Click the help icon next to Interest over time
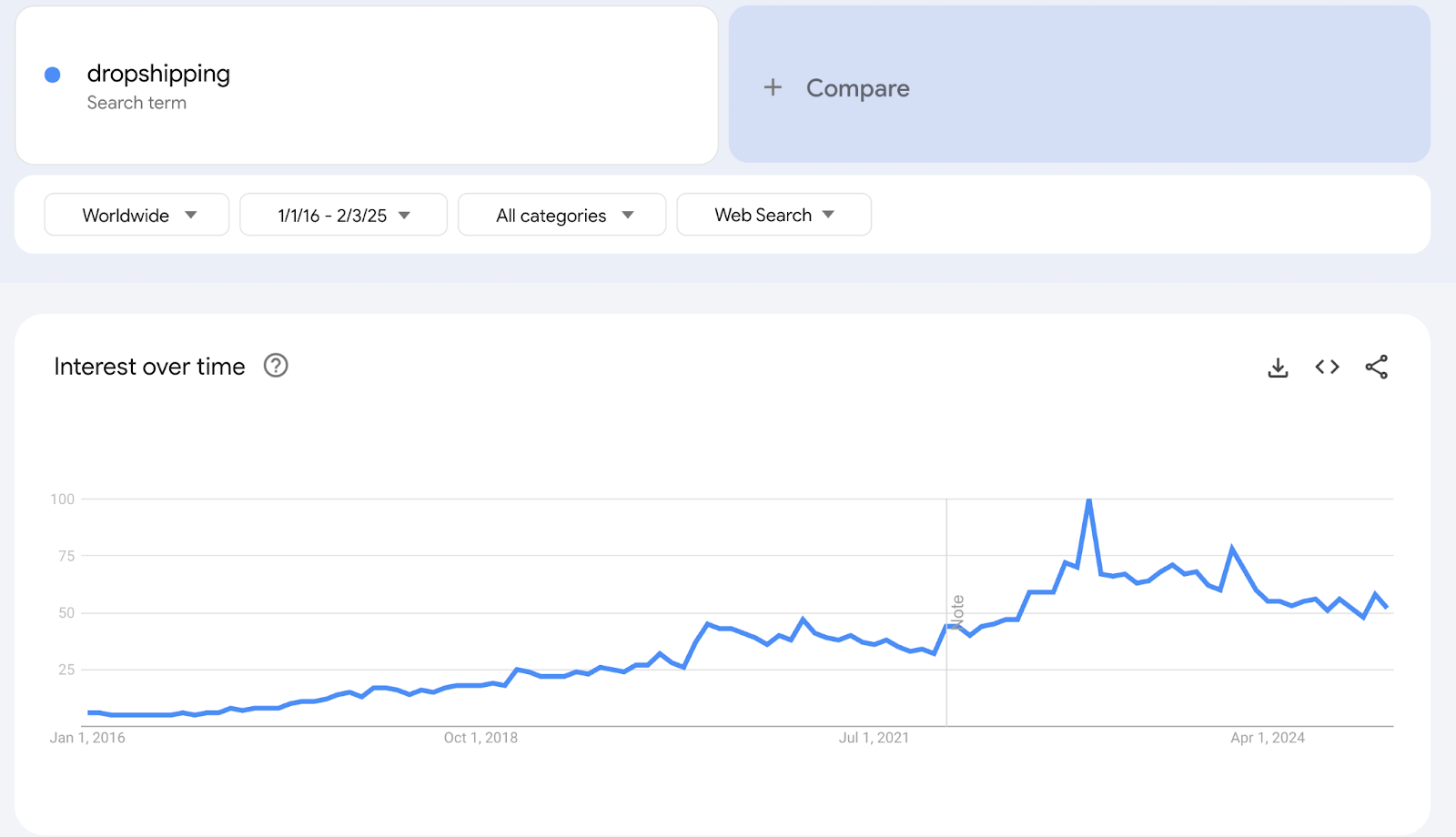Screen dimensions: 1456x837 click(x=276, y=366)
